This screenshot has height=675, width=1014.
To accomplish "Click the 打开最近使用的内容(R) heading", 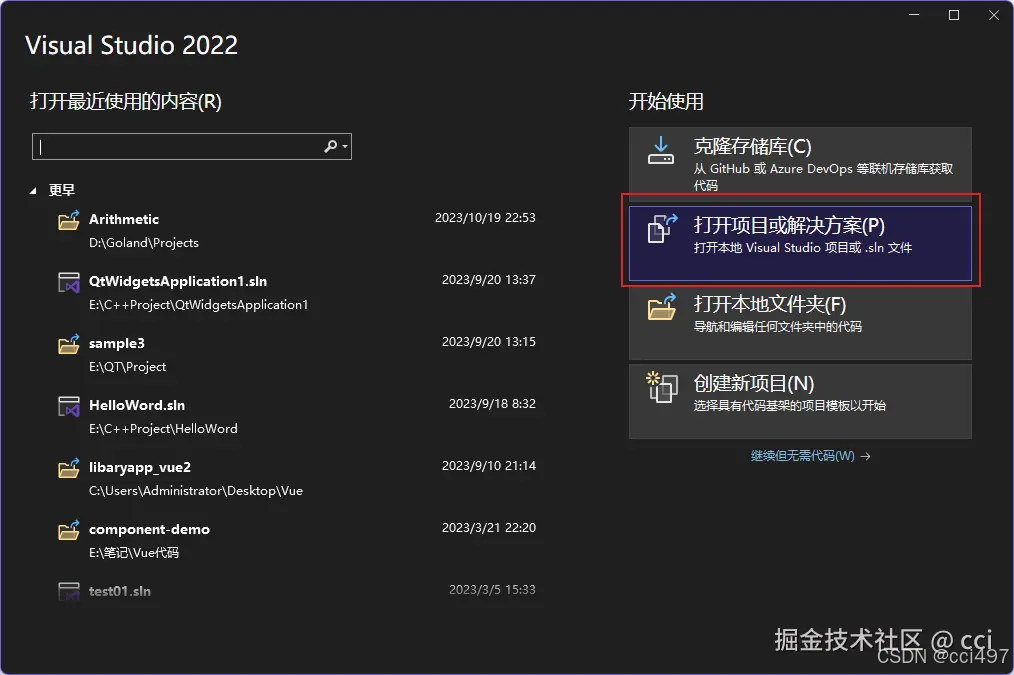I will pos(125,102).
